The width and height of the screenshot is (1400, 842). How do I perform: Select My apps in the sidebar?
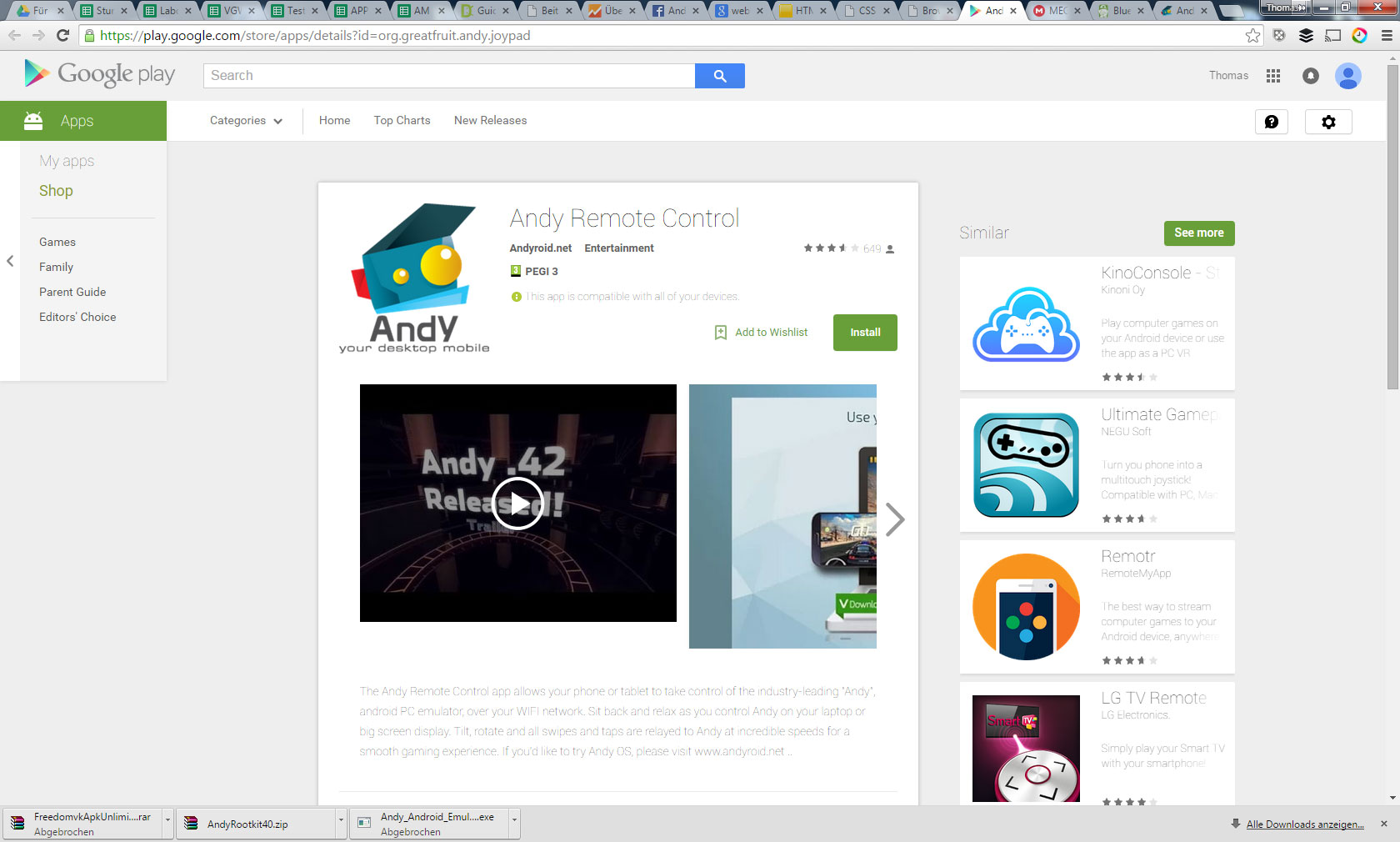(67, 161)
